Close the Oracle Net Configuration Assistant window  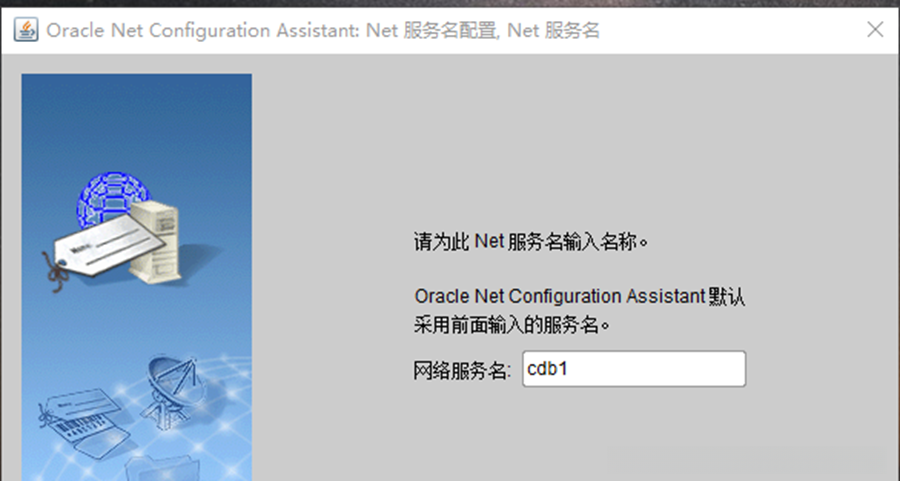click(x=875, y=30)
